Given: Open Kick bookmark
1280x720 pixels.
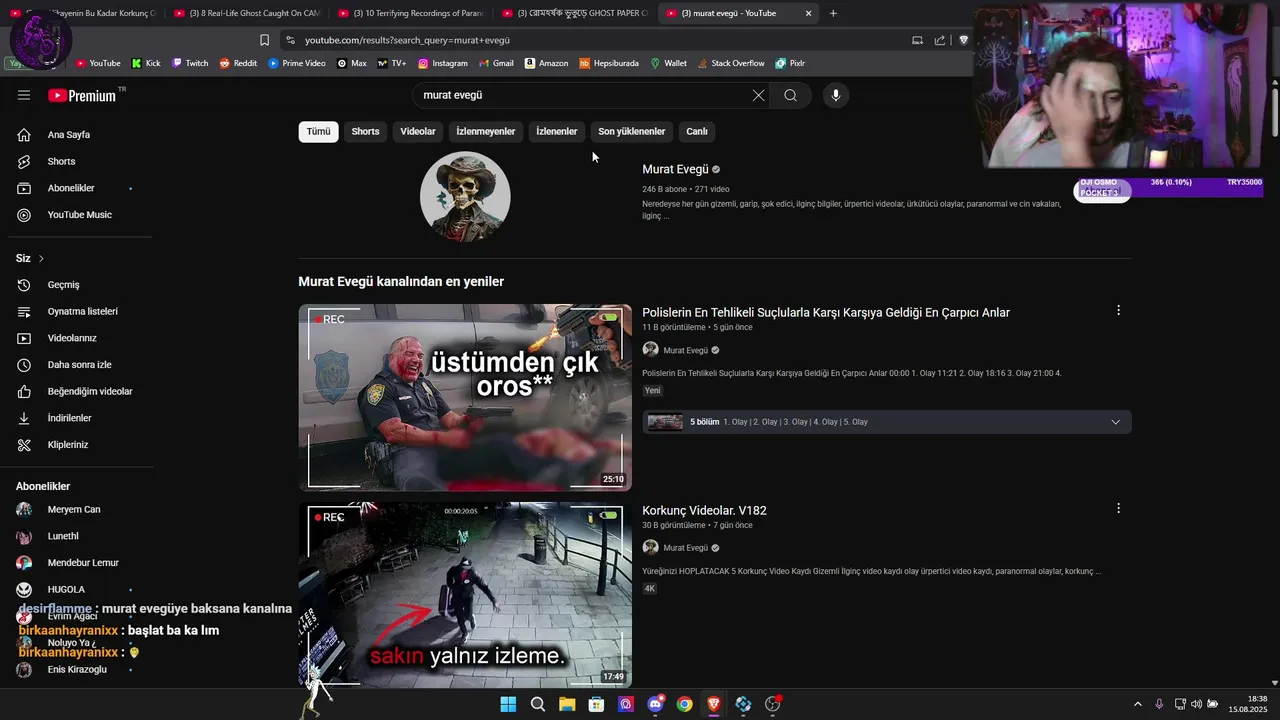Looking at the screenshot, I should coord(146,63).
